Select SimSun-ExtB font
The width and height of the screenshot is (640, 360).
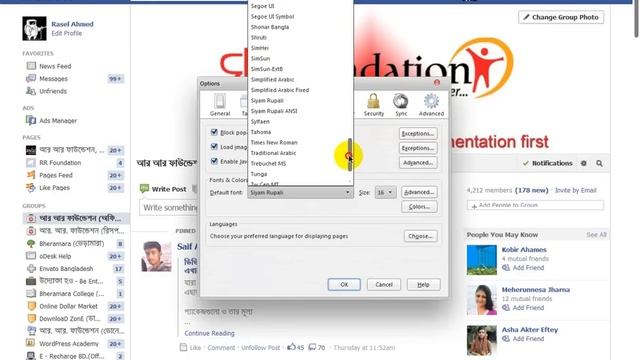coord(267,69)
